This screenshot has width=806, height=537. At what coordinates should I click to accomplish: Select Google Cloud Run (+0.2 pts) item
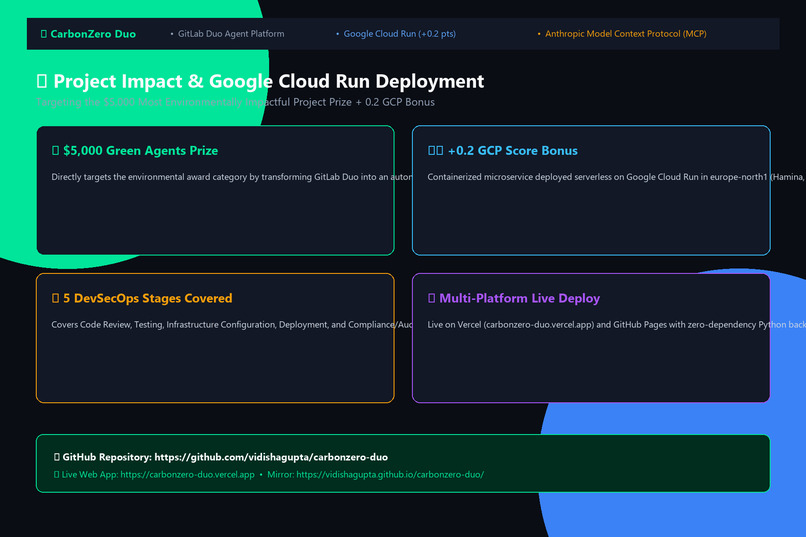[399, 34]
